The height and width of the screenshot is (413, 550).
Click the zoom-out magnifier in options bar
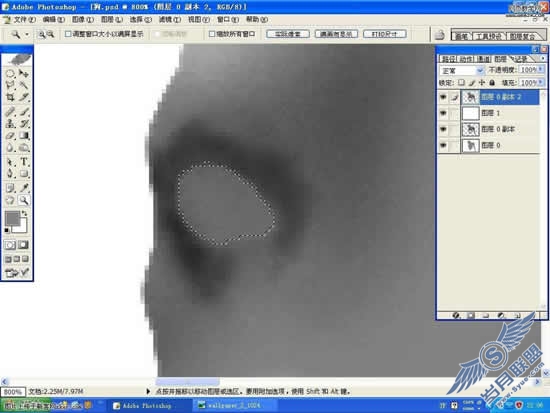[x=50, y=34]
